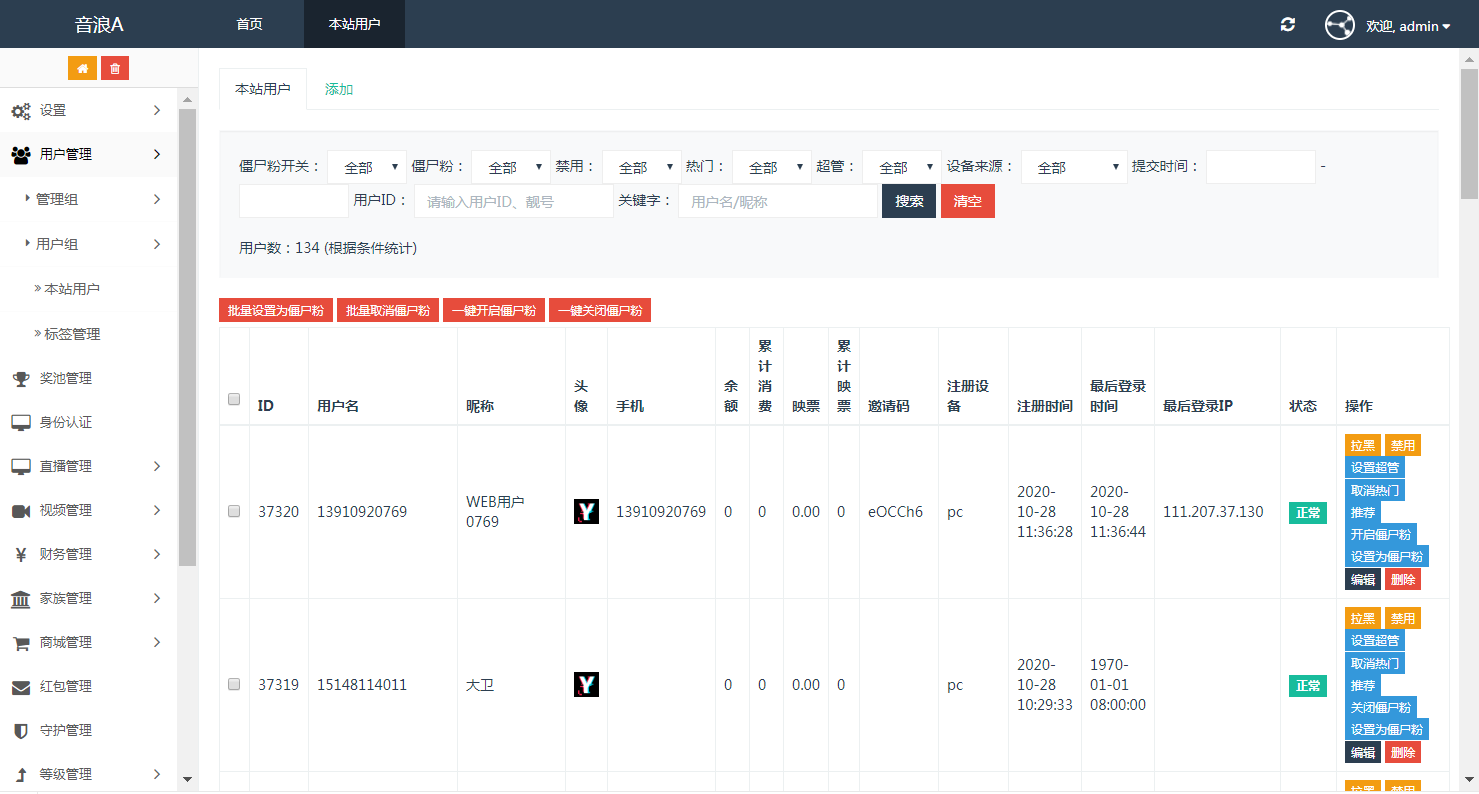Screen dimensions: 1479x794
Task: Click avatar thumbnail of user 37320
Action: pyautogui.click(x=586, y=512)
